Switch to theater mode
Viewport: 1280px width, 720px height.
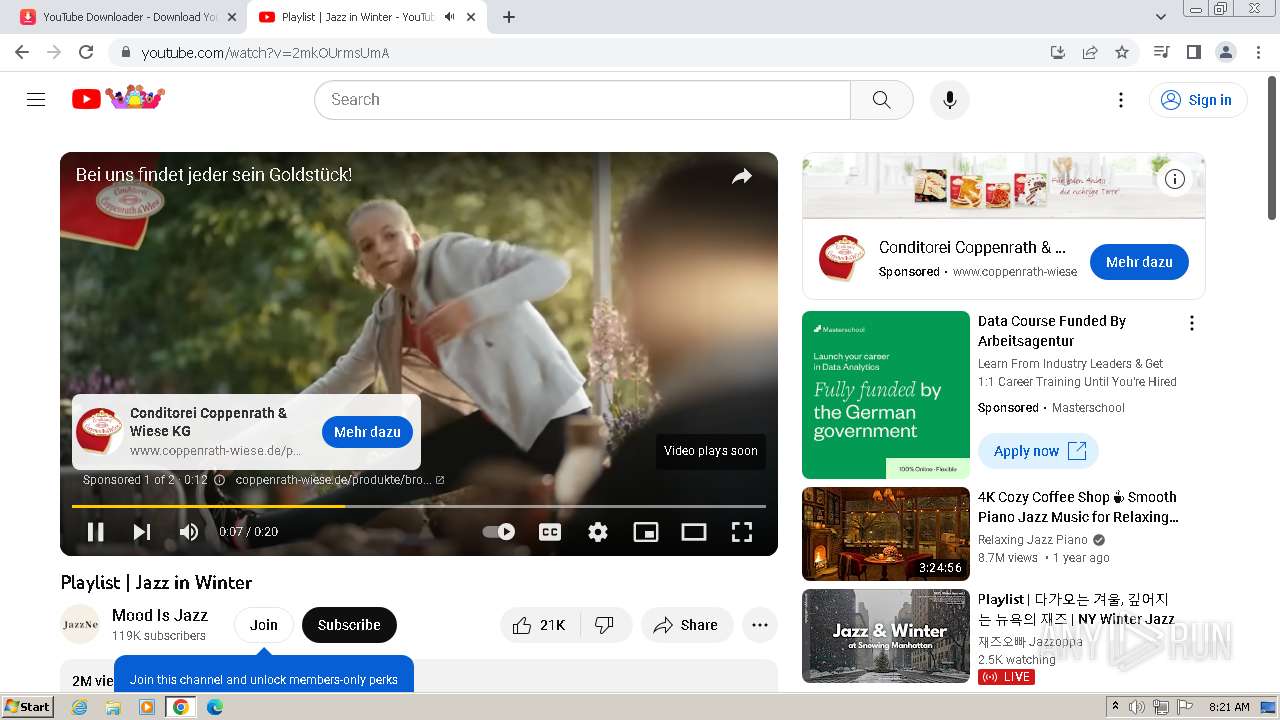pyautogui.click(x=694, y=532)
